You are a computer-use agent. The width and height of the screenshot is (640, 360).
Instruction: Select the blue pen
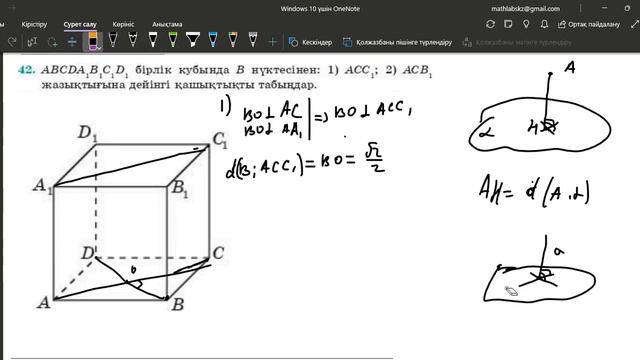pyautogui.click(x=213, y=40)
